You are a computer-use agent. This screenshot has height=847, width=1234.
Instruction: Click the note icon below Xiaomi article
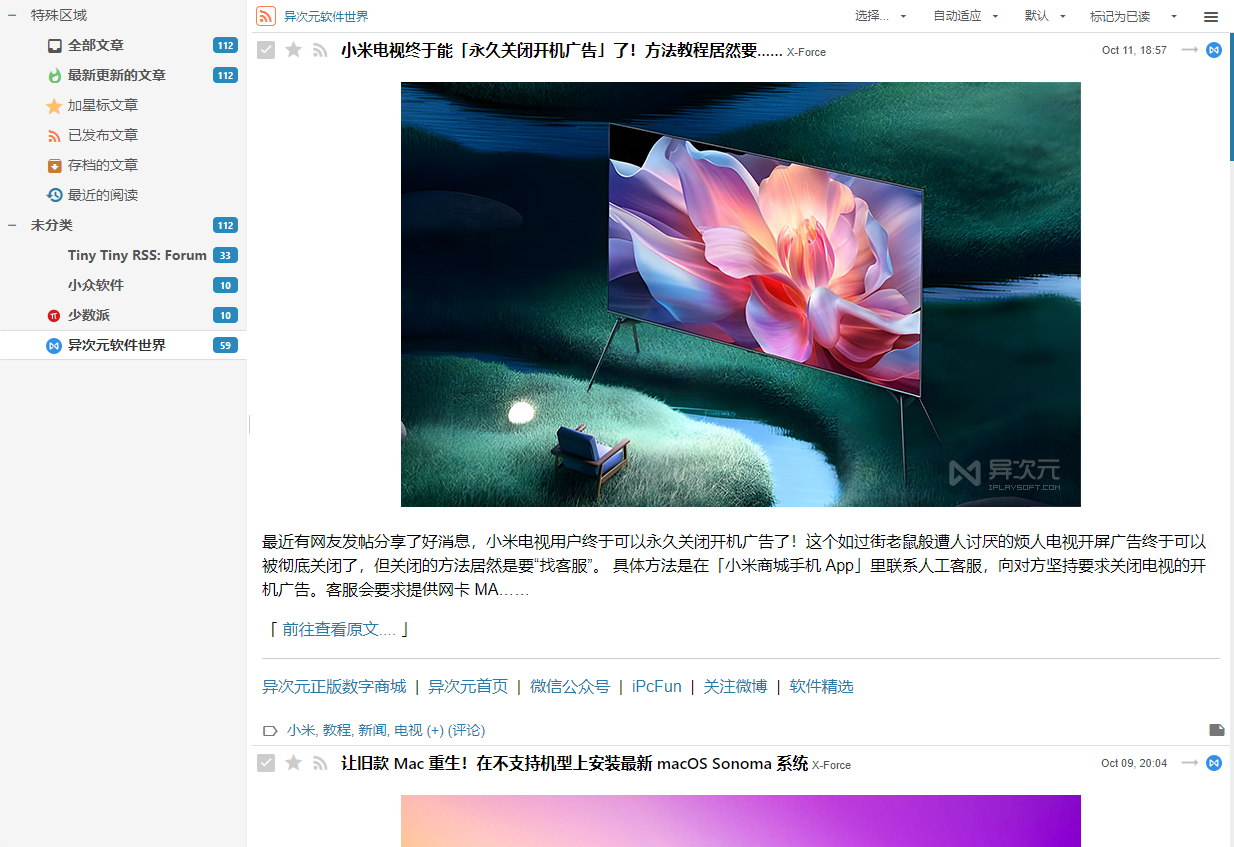point(1217,730)
